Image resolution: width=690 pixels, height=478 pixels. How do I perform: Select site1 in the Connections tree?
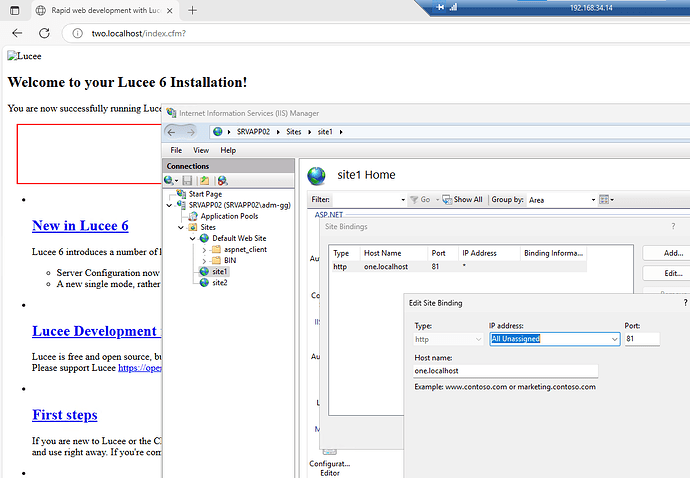[x=219, y=271]
